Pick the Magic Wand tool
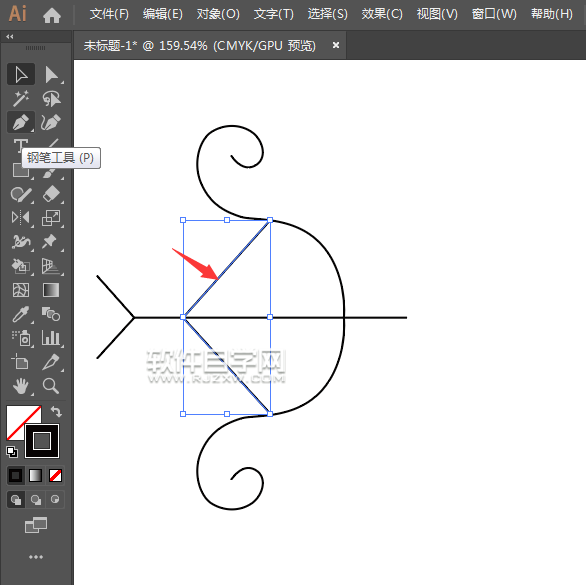 (21, 98)
